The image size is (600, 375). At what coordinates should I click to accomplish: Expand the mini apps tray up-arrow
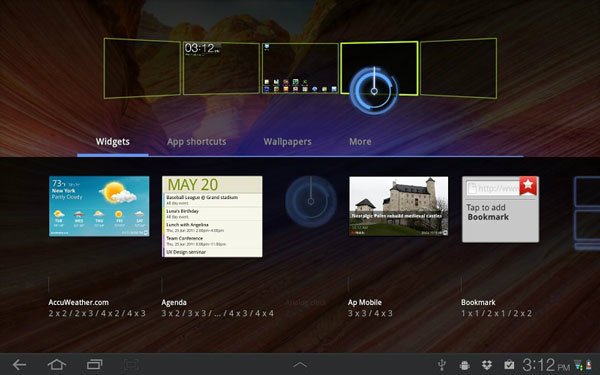(x=300, y=365)
